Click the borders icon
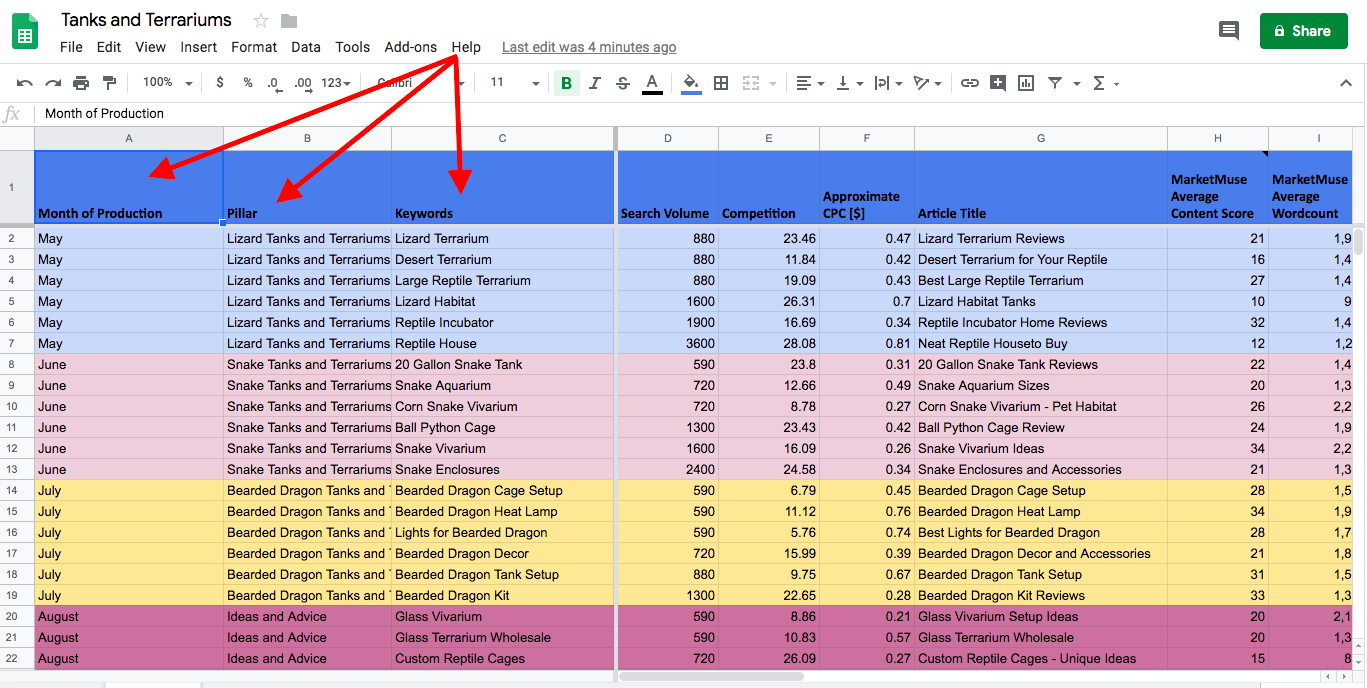This screenshot has width=1367, height=688. tap(721, 83)
